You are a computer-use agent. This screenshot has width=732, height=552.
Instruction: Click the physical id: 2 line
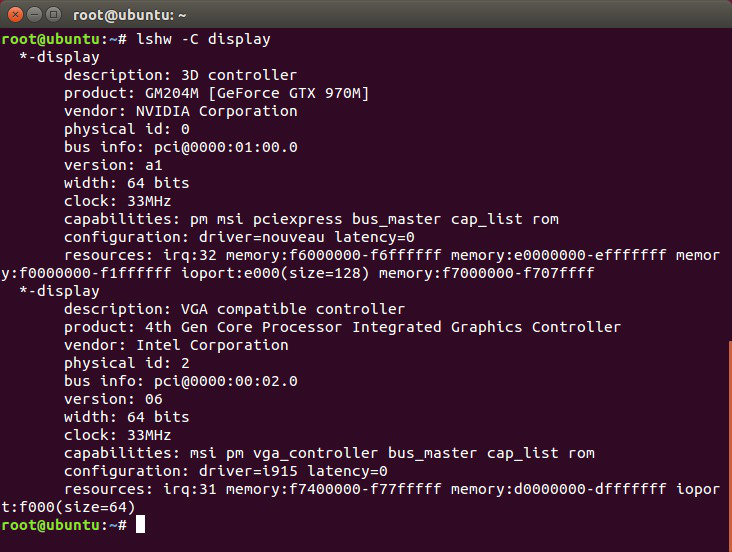pyautogui.click(x=127, y=363)
